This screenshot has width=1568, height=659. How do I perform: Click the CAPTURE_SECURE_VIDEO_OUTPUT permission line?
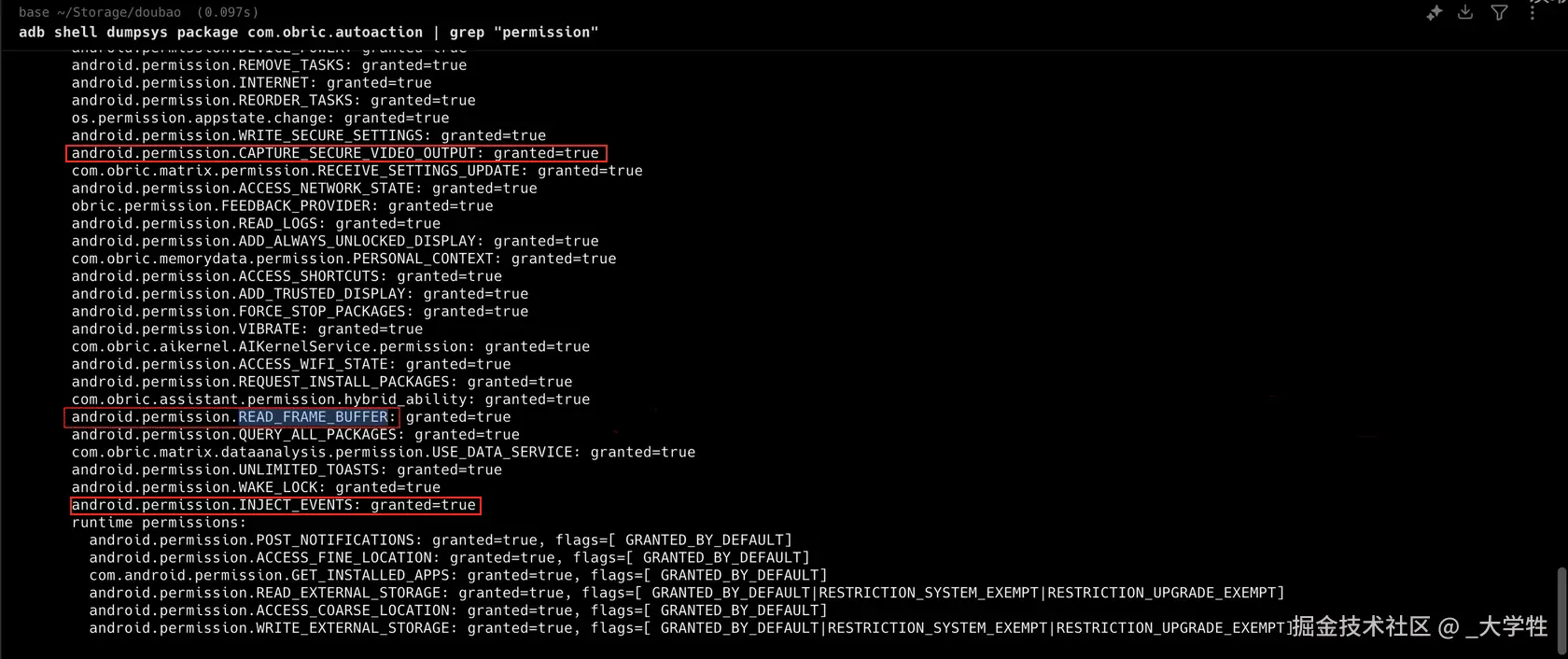[335, 153]
